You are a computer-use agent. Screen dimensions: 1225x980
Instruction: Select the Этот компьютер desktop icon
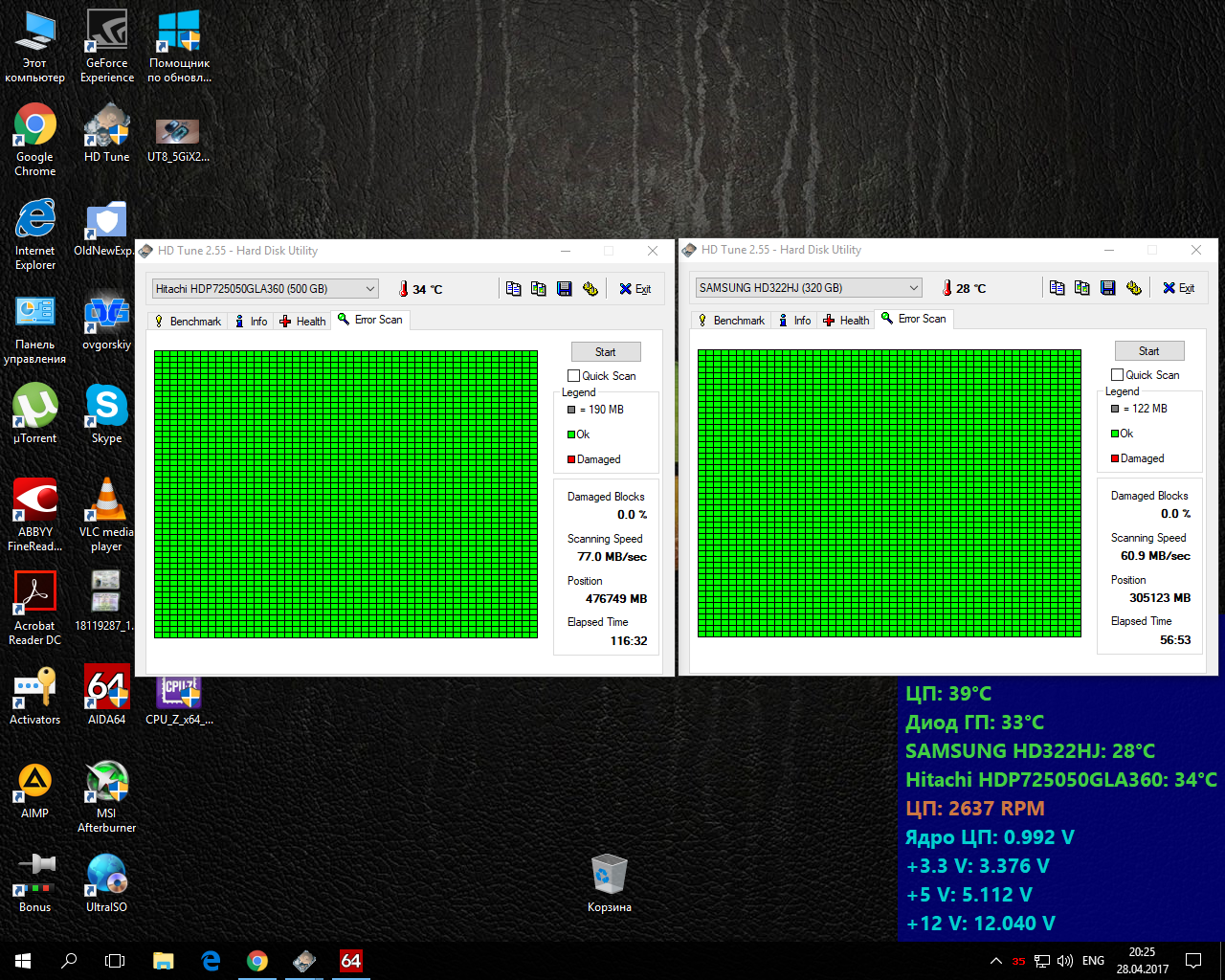(x=35, y=47)
